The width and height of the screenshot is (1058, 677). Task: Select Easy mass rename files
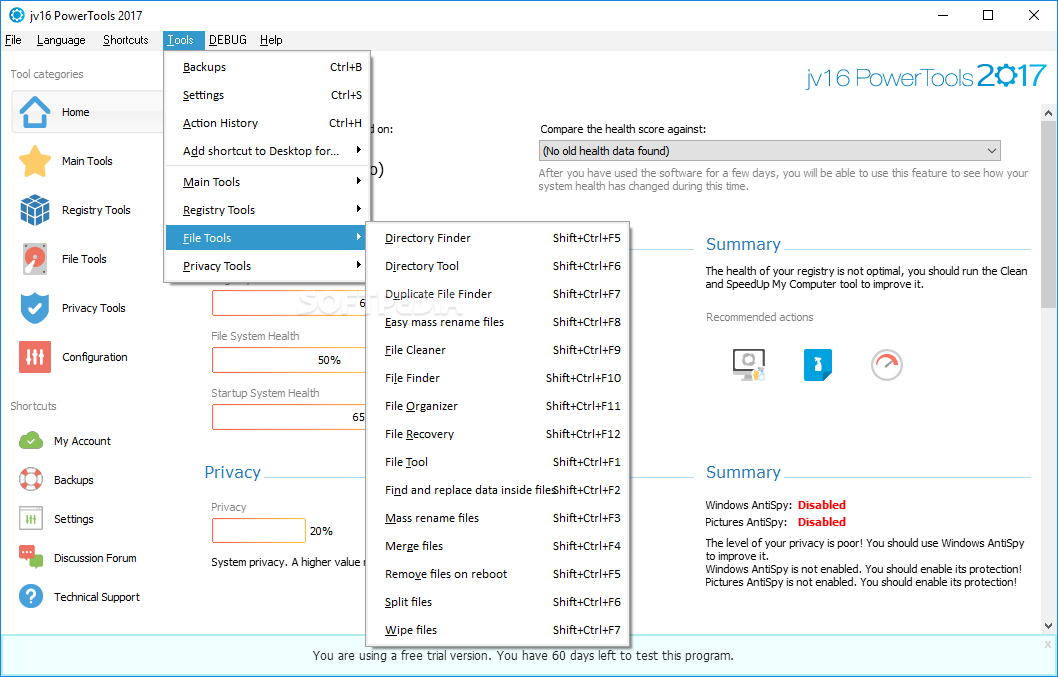[498, 322]
